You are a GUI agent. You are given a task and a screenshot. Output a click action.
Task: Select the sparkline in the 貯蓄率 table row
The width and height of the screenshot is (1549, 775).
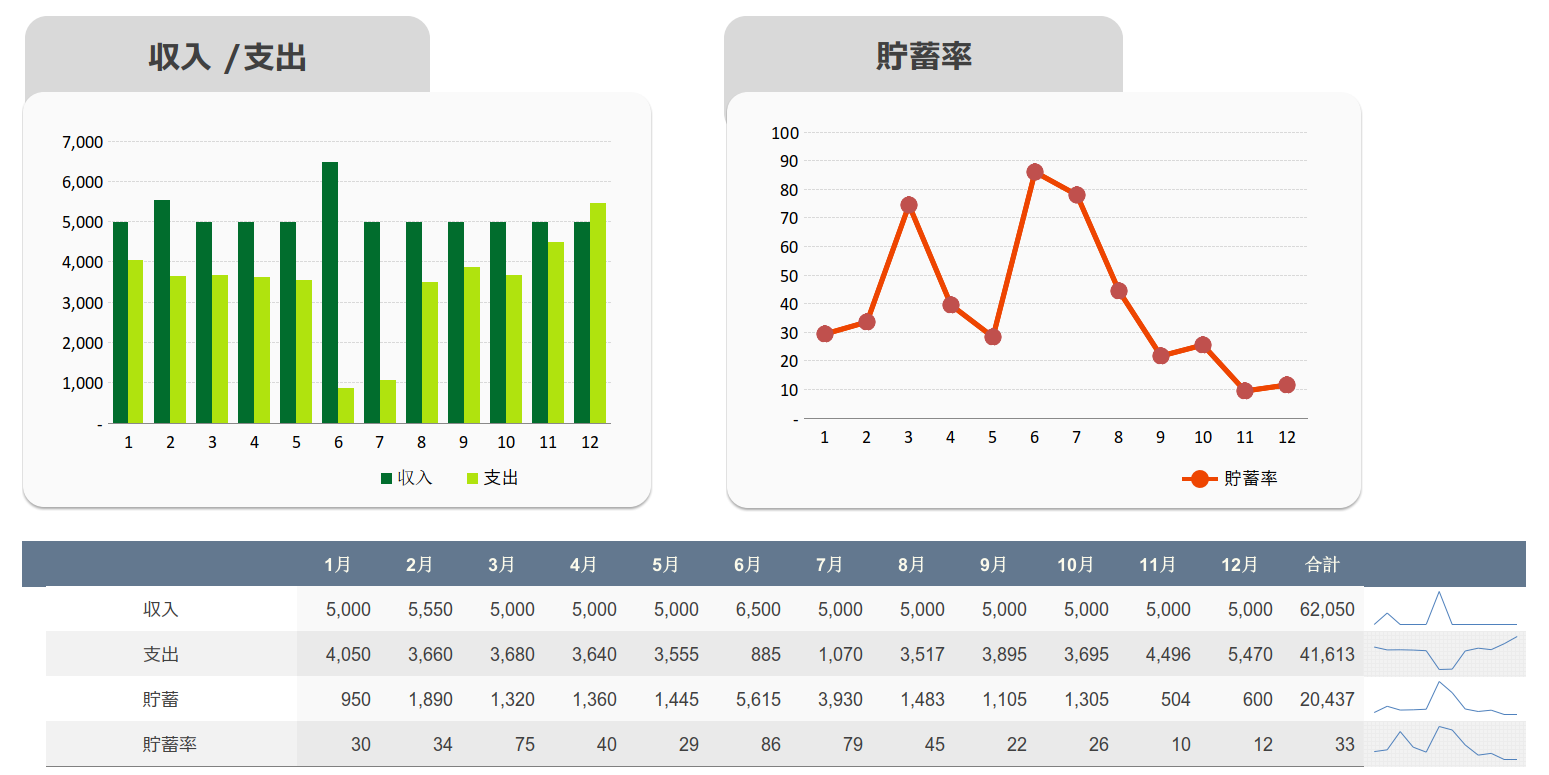pos(1445,744)
